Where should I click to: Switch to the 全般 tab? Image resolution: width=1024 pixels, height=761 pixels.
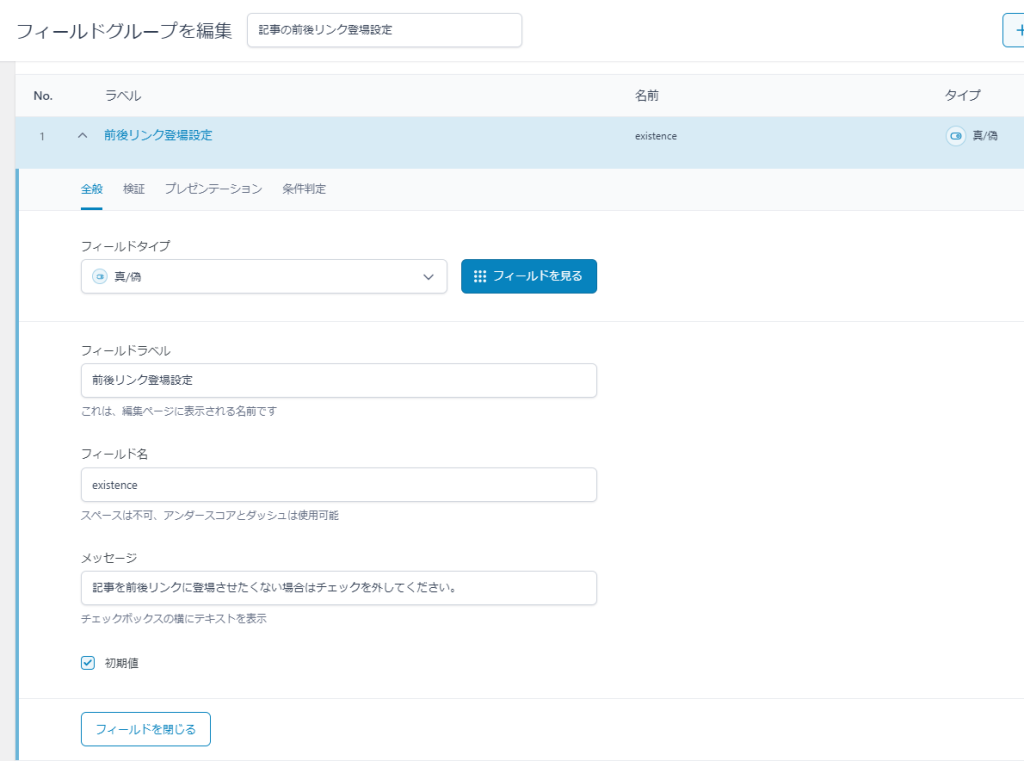click(91, 189)
